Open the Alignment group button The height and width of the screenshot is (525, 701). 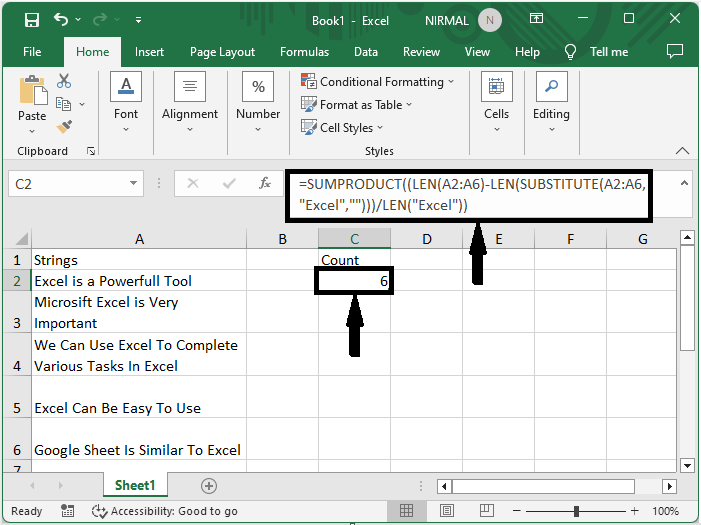pyautogui.click(x=190, y=102)
